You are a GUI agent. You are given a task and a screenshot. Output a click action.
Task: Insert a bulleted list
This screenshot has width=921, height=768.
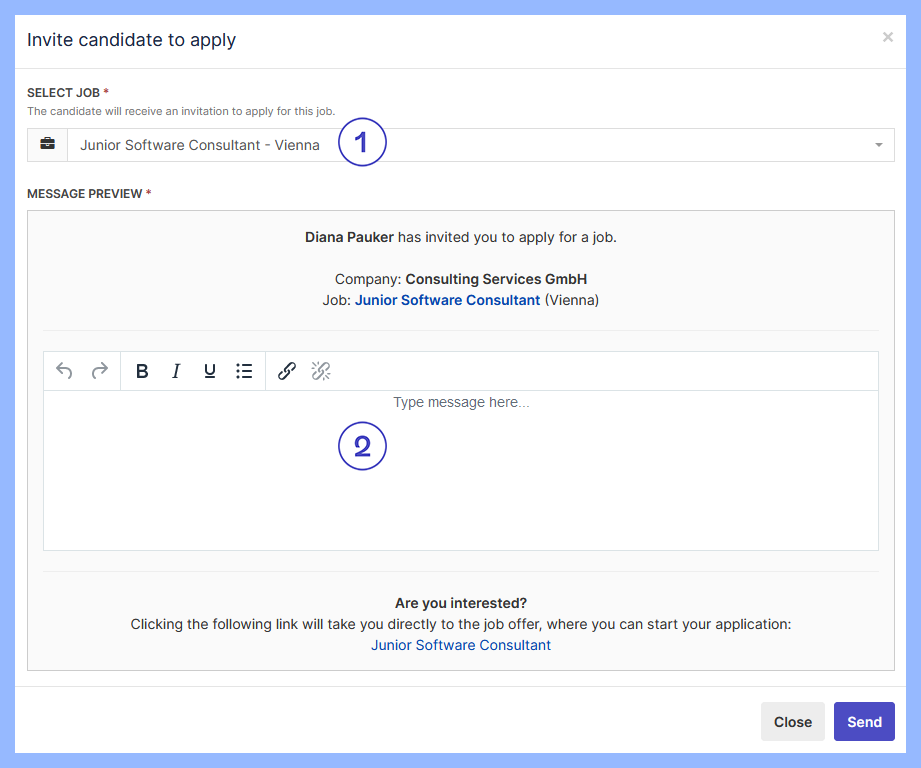(x=244, y=371)
